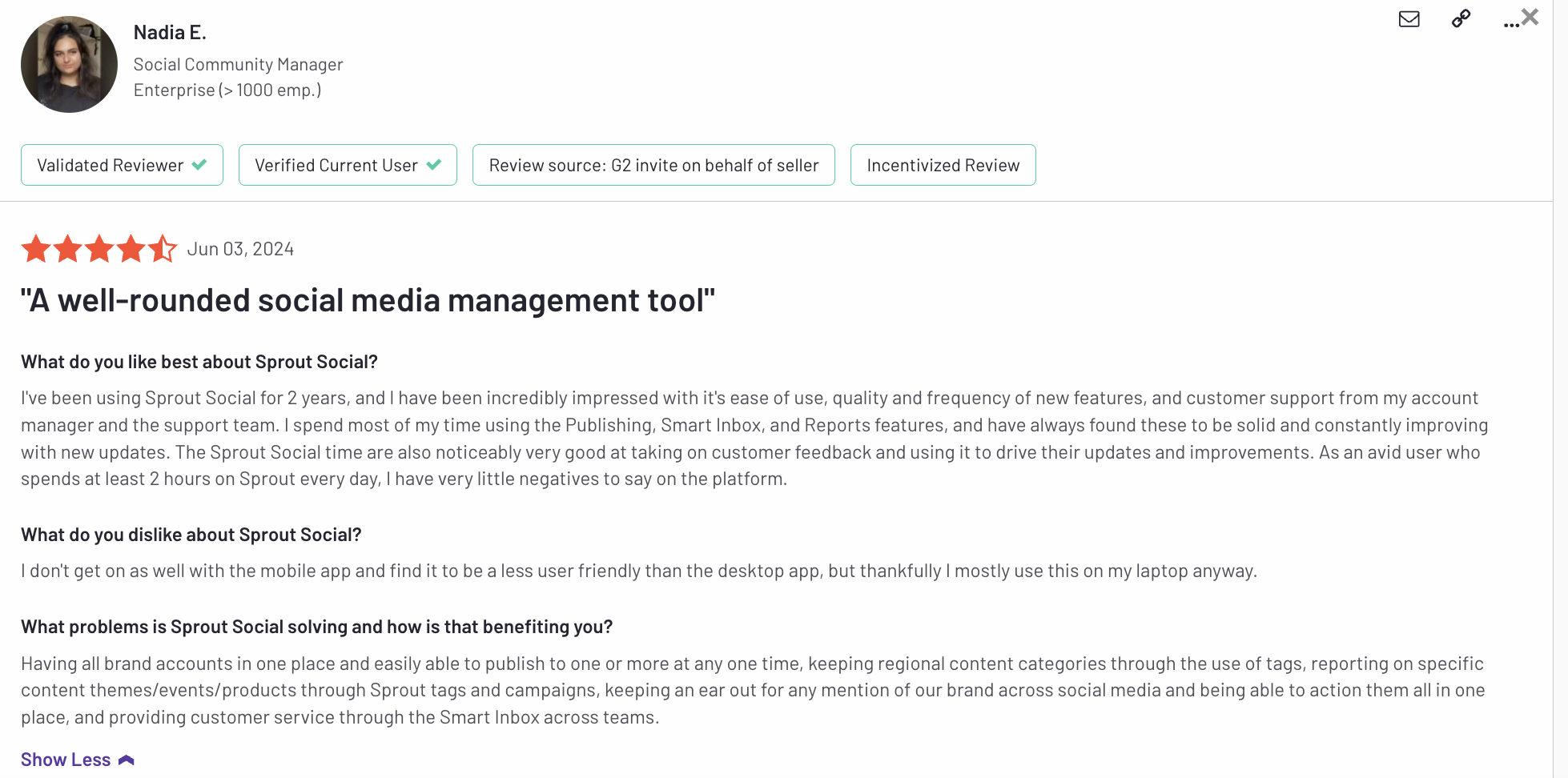Copy the review link using the chain icon

click(x=1460, y=18)
